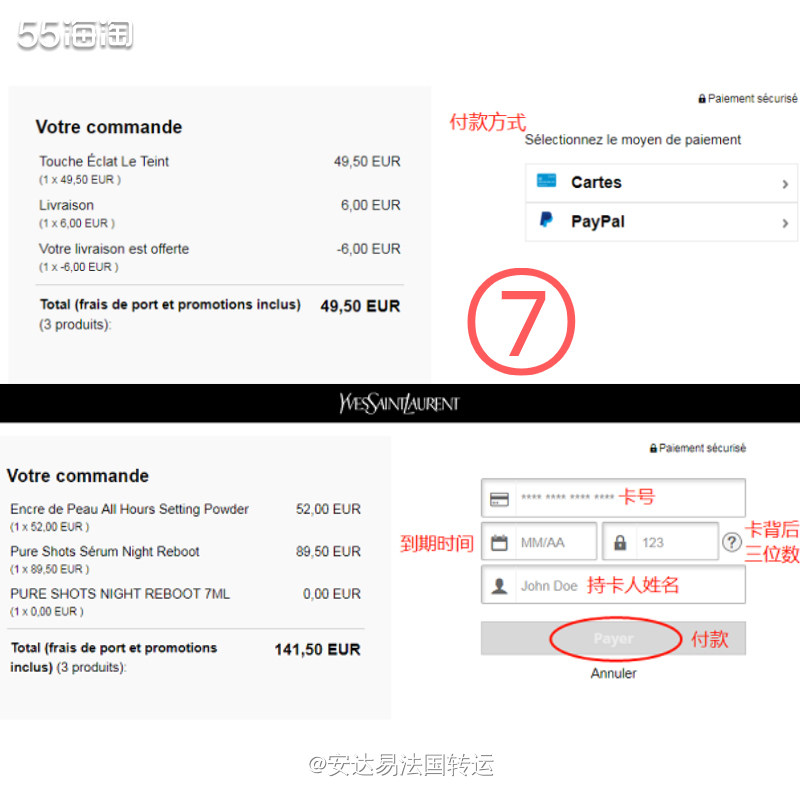Viewport: 800px width, 800px height.
Task: Click the lock icon of upper Paiement sécurisé
Action: (x=702, y=98)
